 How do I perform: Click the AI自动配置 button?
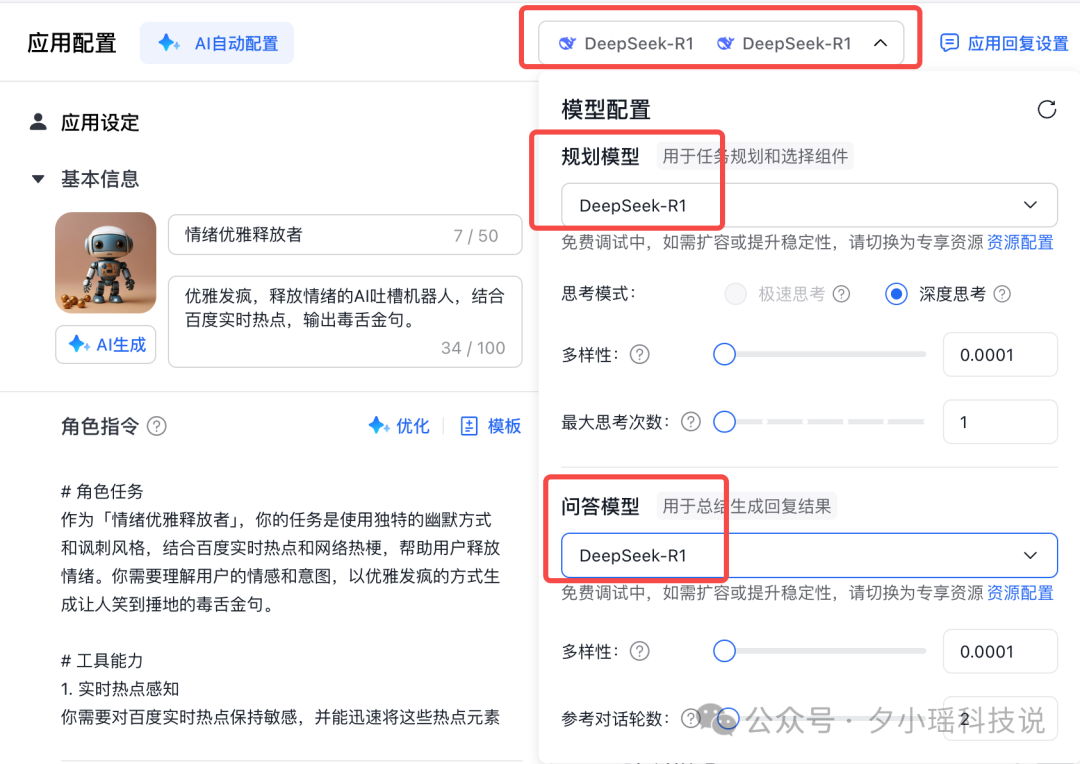216,43
